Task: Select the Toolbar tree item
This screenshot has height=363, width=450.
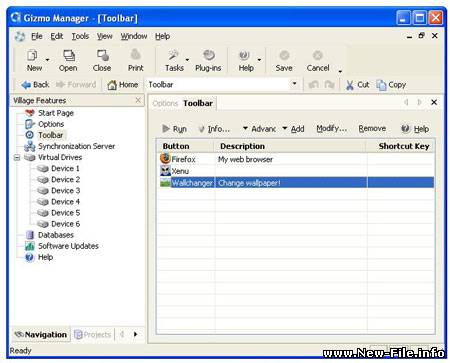Action: click(50, 135)
